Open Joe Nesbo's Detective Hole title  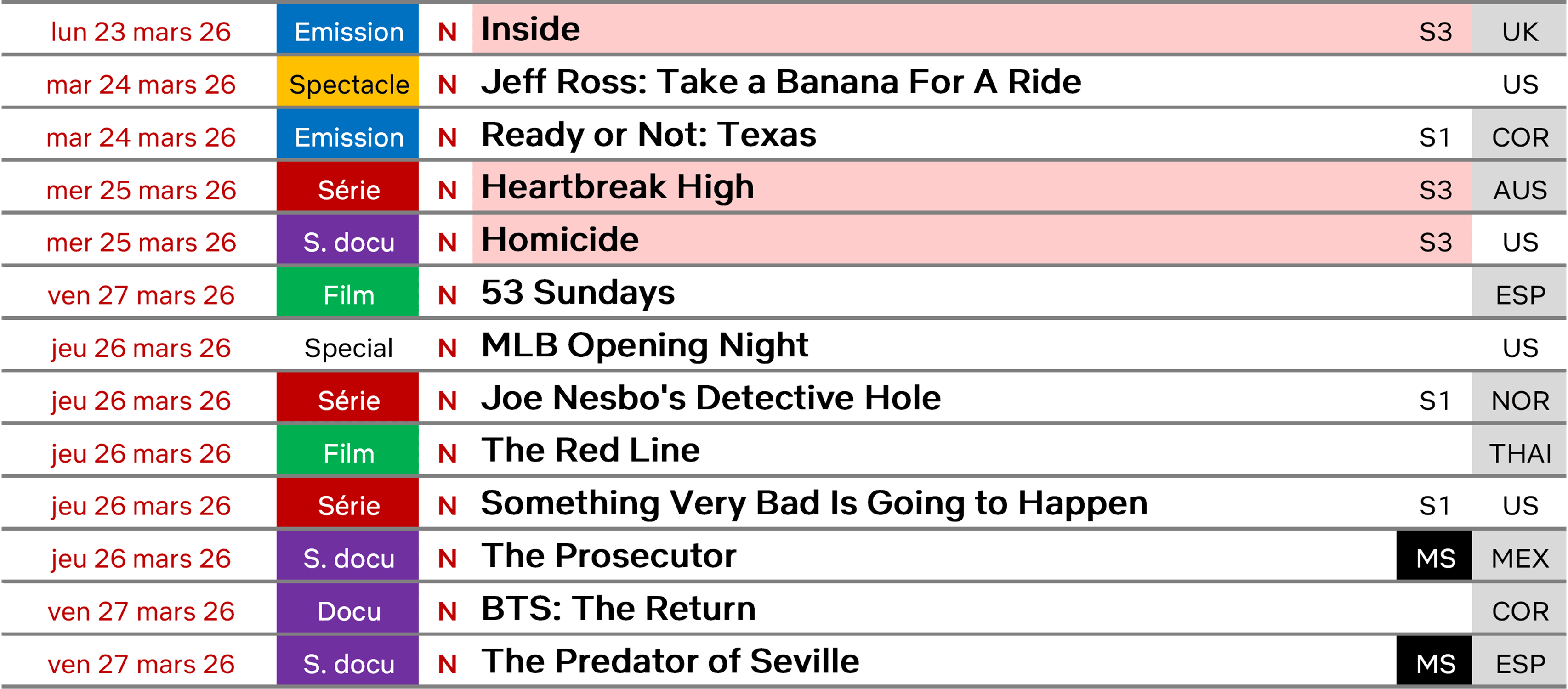(x=711, y=398)
